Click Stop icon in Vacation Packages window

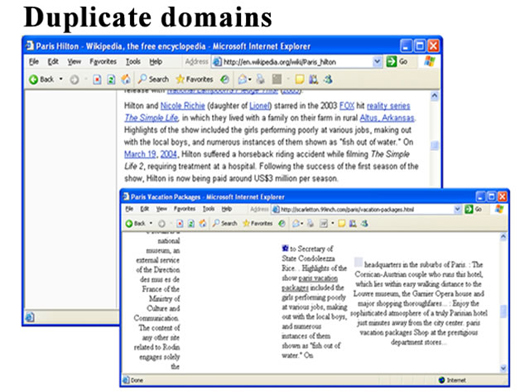coord(180,223)
